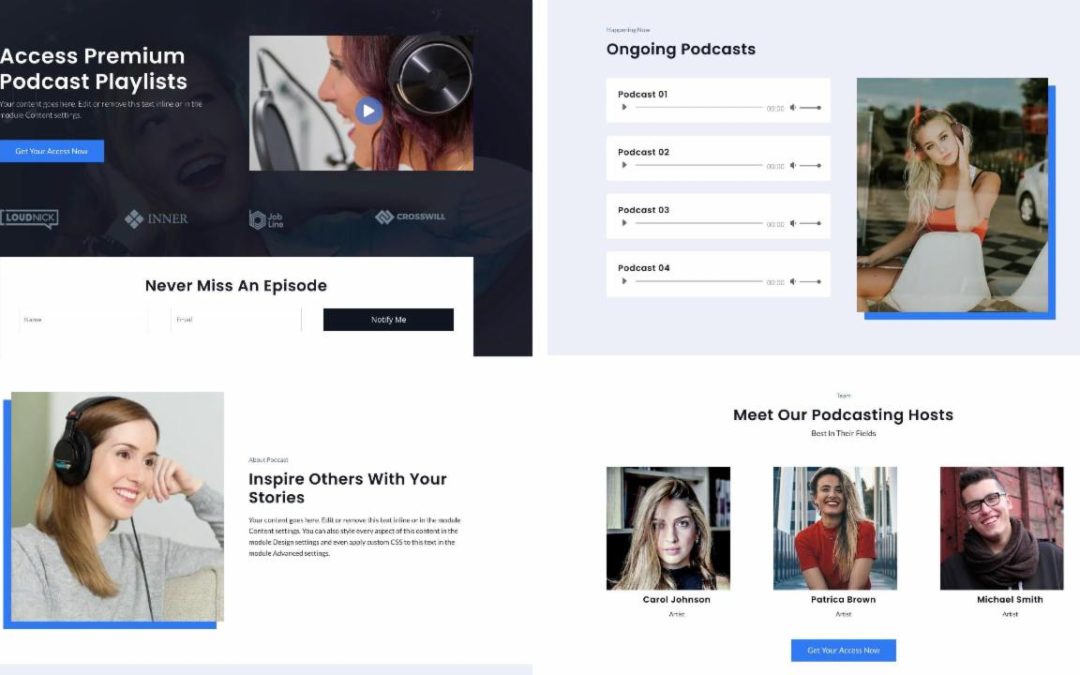Click the Carol Johnson name
The width and height of the screenshot is (1080, 675).
pyautogui.click(x=676, y=600)
